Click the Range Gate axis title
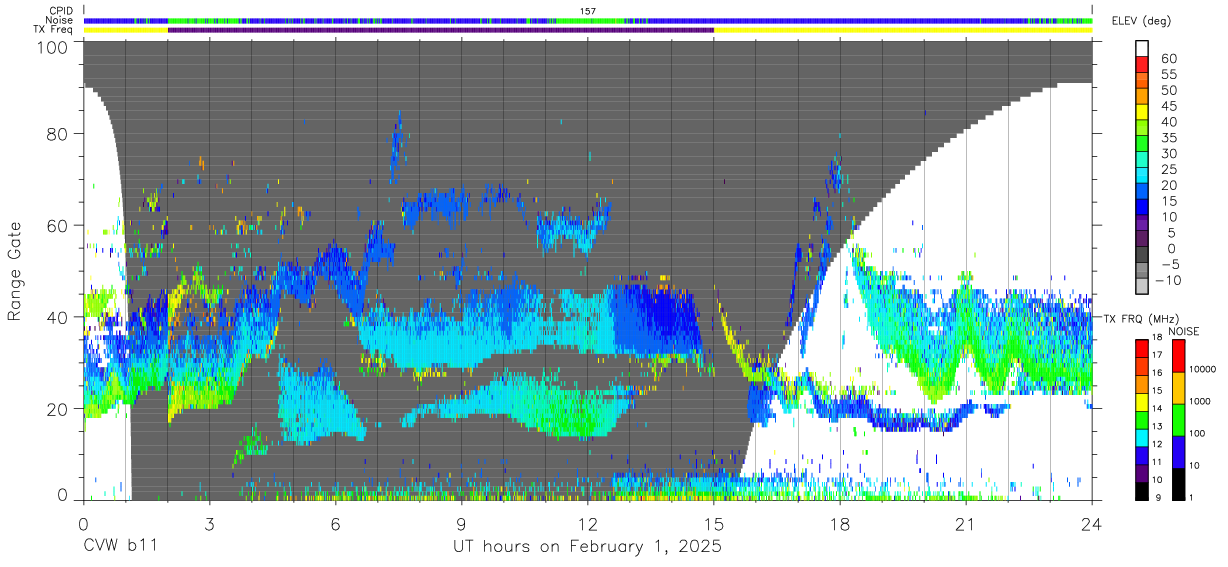1228x567 pixels. pos(15,272)
